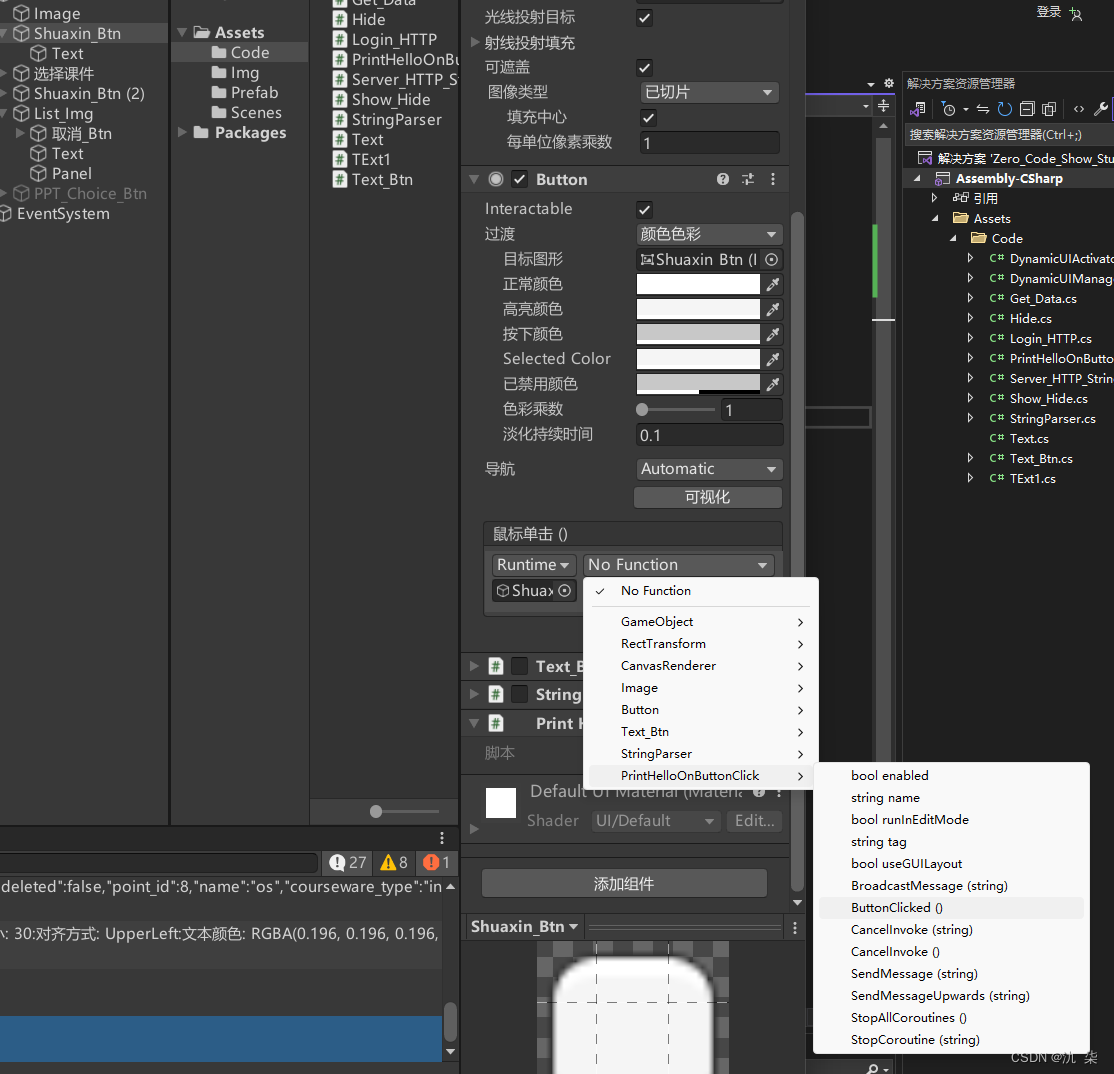1114x1074 pixels.
Task: Expand Packages folder in Project panel
Action: coord(182,133)
